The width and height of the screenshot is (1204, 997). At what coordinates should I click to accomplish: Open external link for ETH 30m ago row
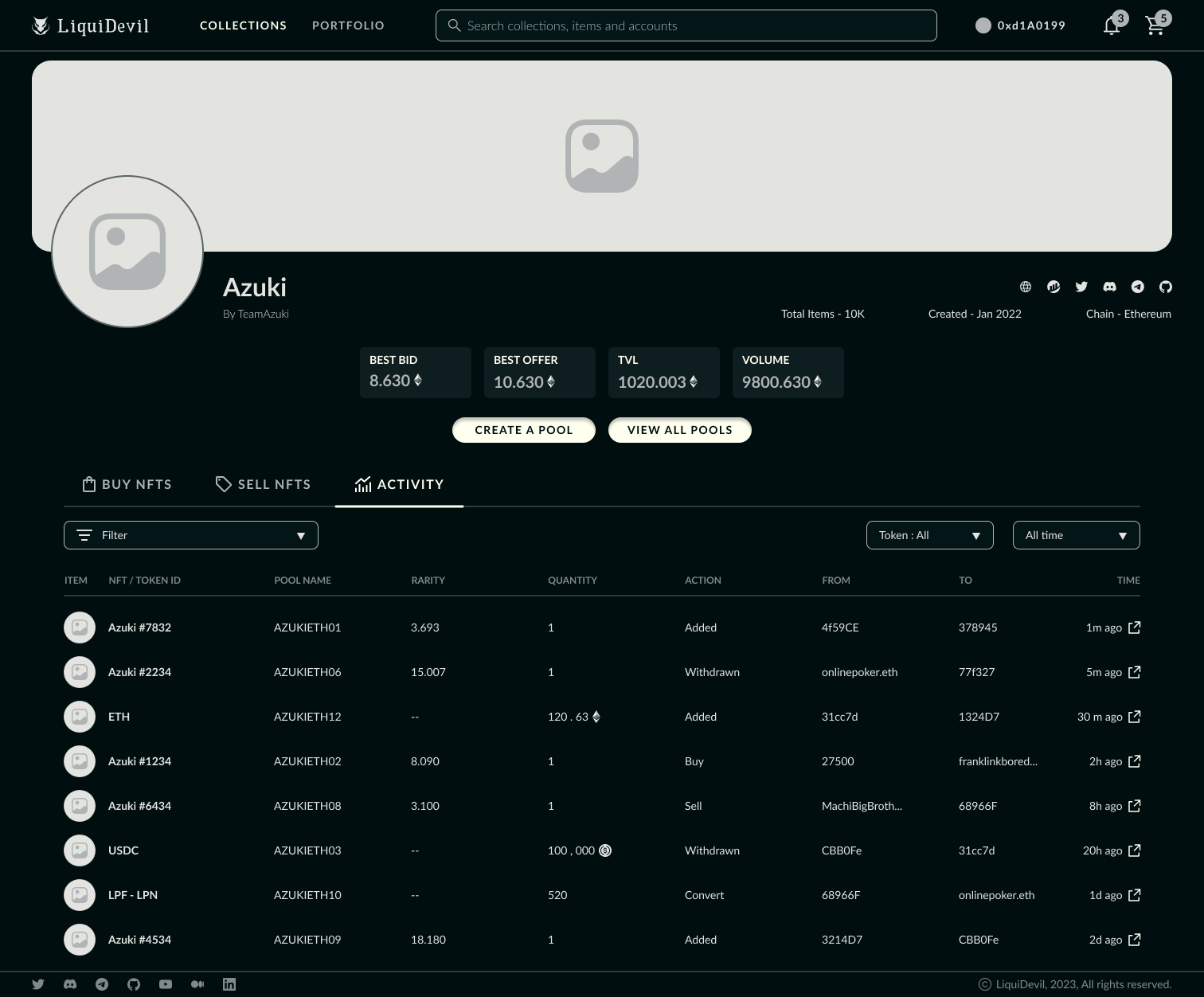1135,717
